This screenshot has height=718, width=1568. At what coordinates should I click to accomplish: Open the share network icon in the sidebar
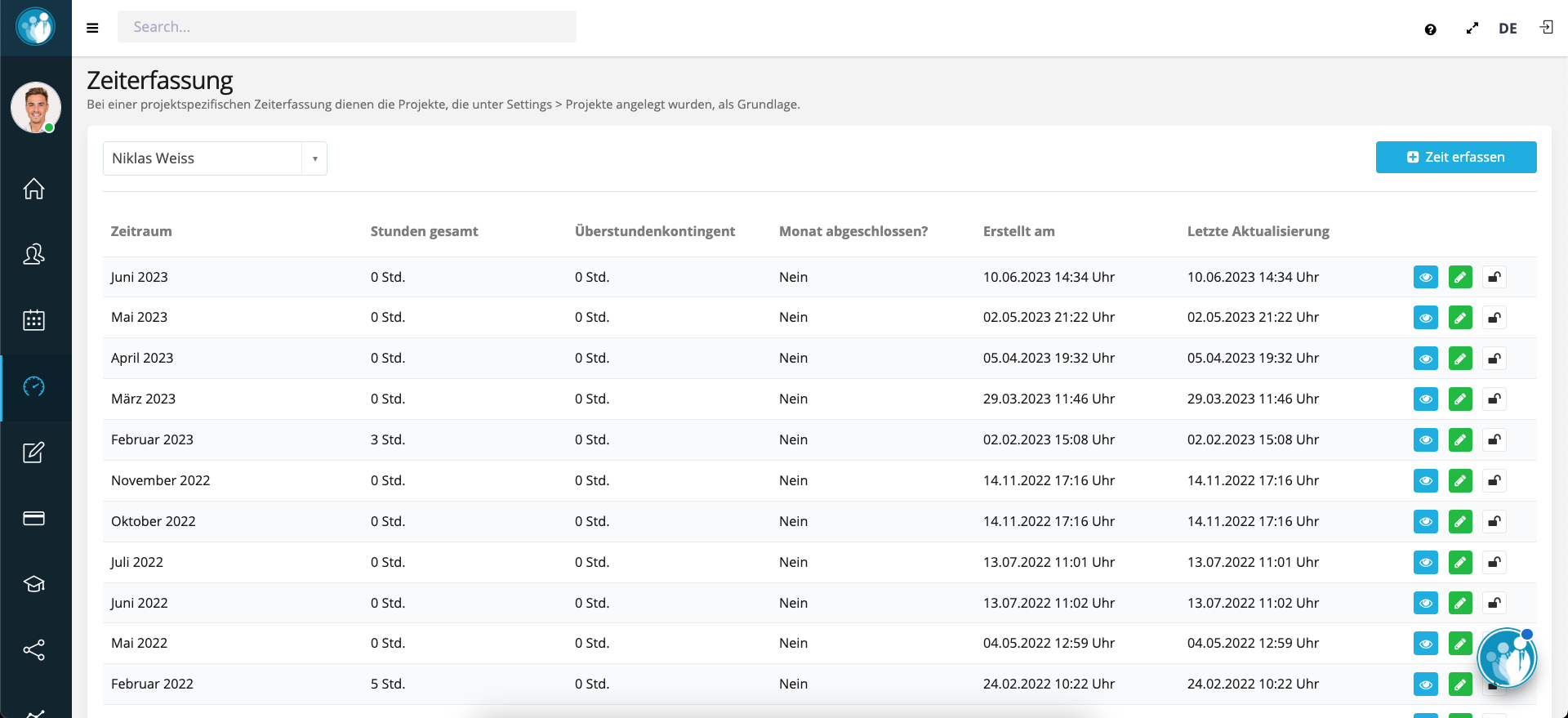coord(33,650)
